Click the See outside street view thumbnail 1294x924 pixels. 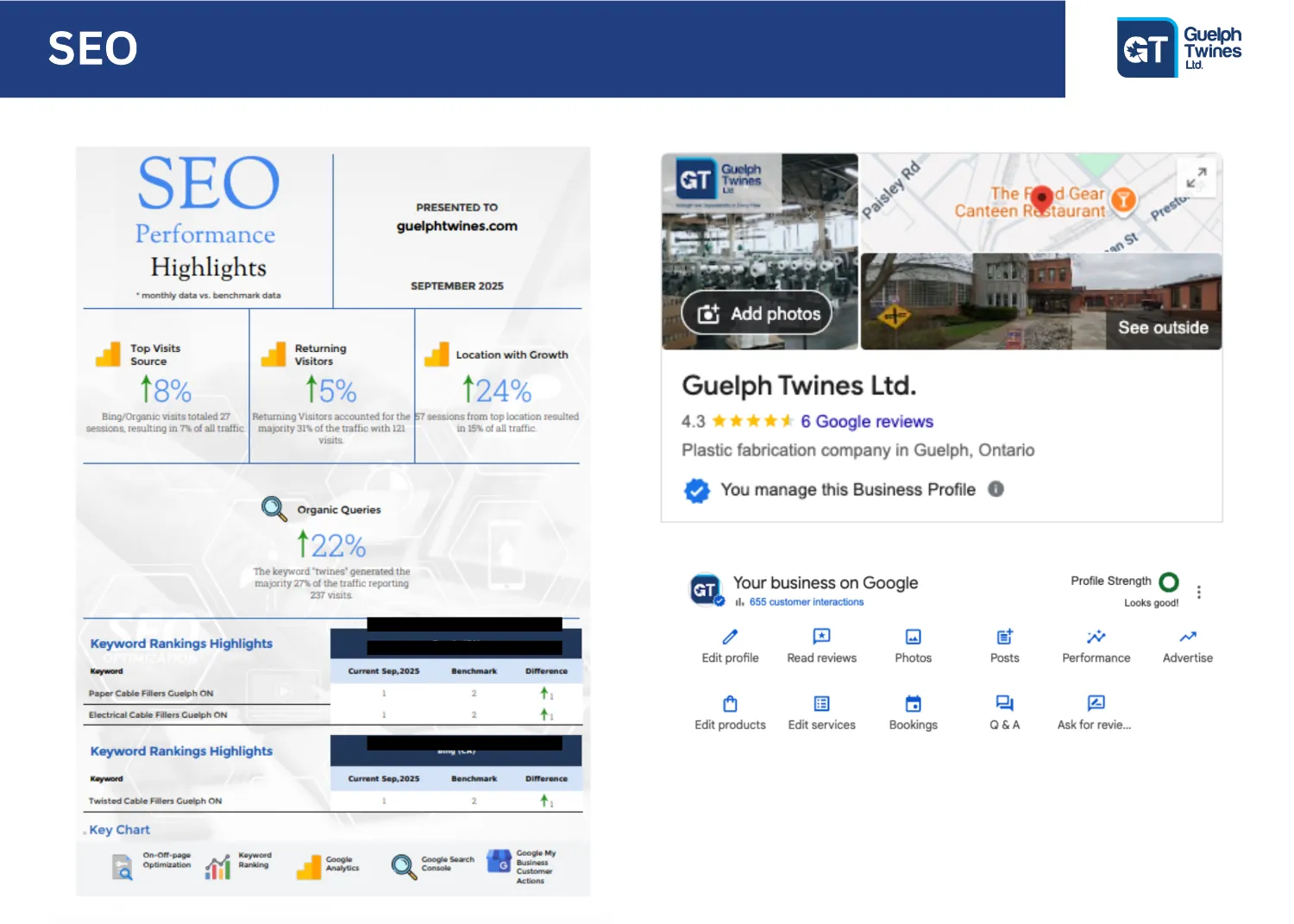coord(1040,302)
